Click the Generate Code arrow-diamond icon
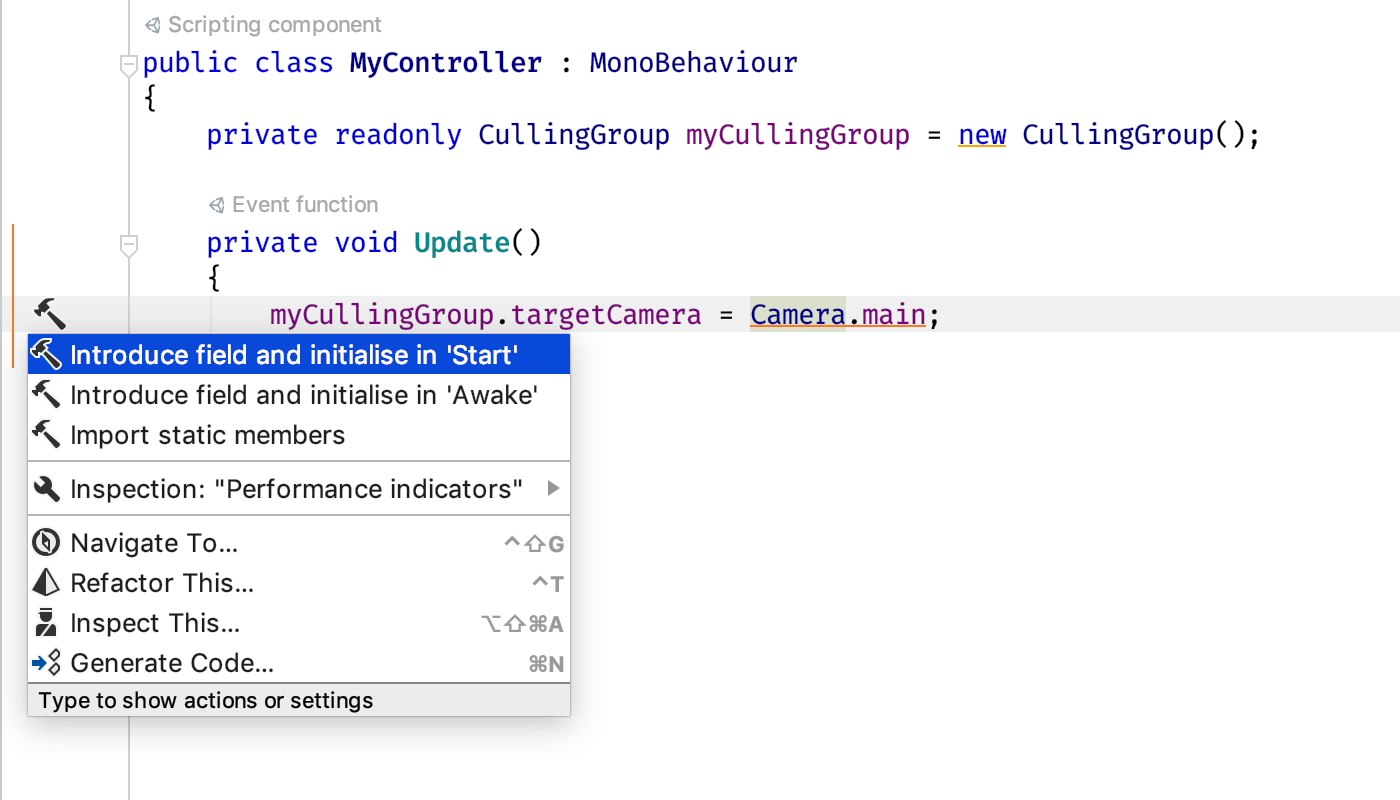The width and height of the screenshot is (1400, 800). click(x=46, y=663)
